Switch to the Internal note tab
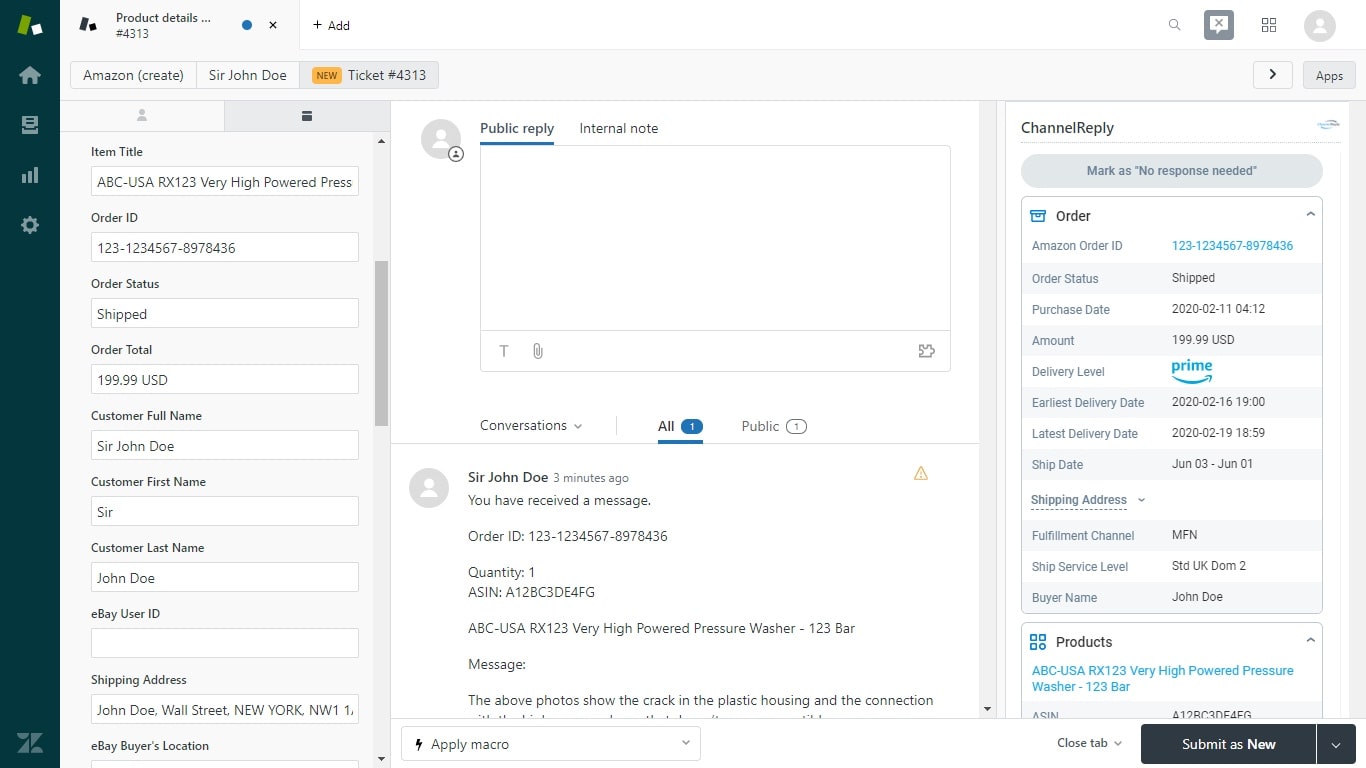 pyautogui.click(x=618, y=128)
